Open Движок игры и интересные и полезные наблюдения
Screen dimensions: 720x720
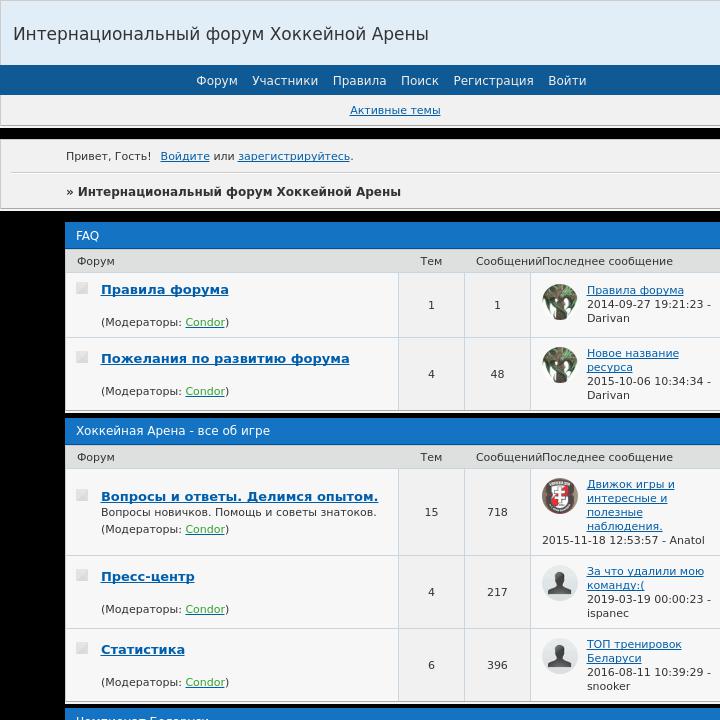[x=630, y=505]
